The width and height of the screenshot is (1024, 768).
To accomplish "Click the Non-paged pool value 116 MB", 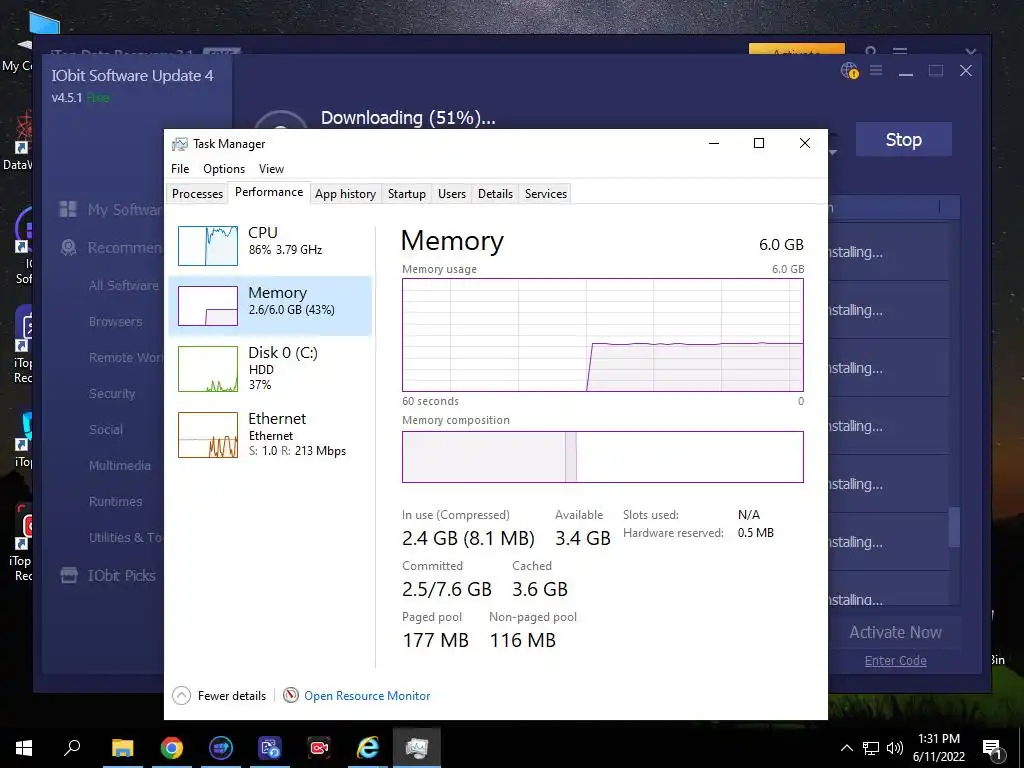I will [522, 640].
